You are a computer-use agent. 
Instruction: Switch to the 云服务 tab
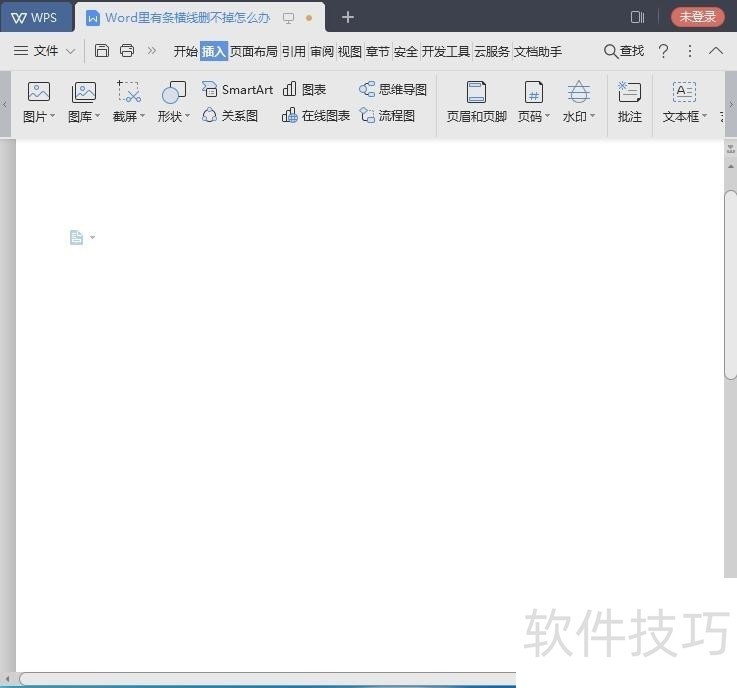pos(492,51)
